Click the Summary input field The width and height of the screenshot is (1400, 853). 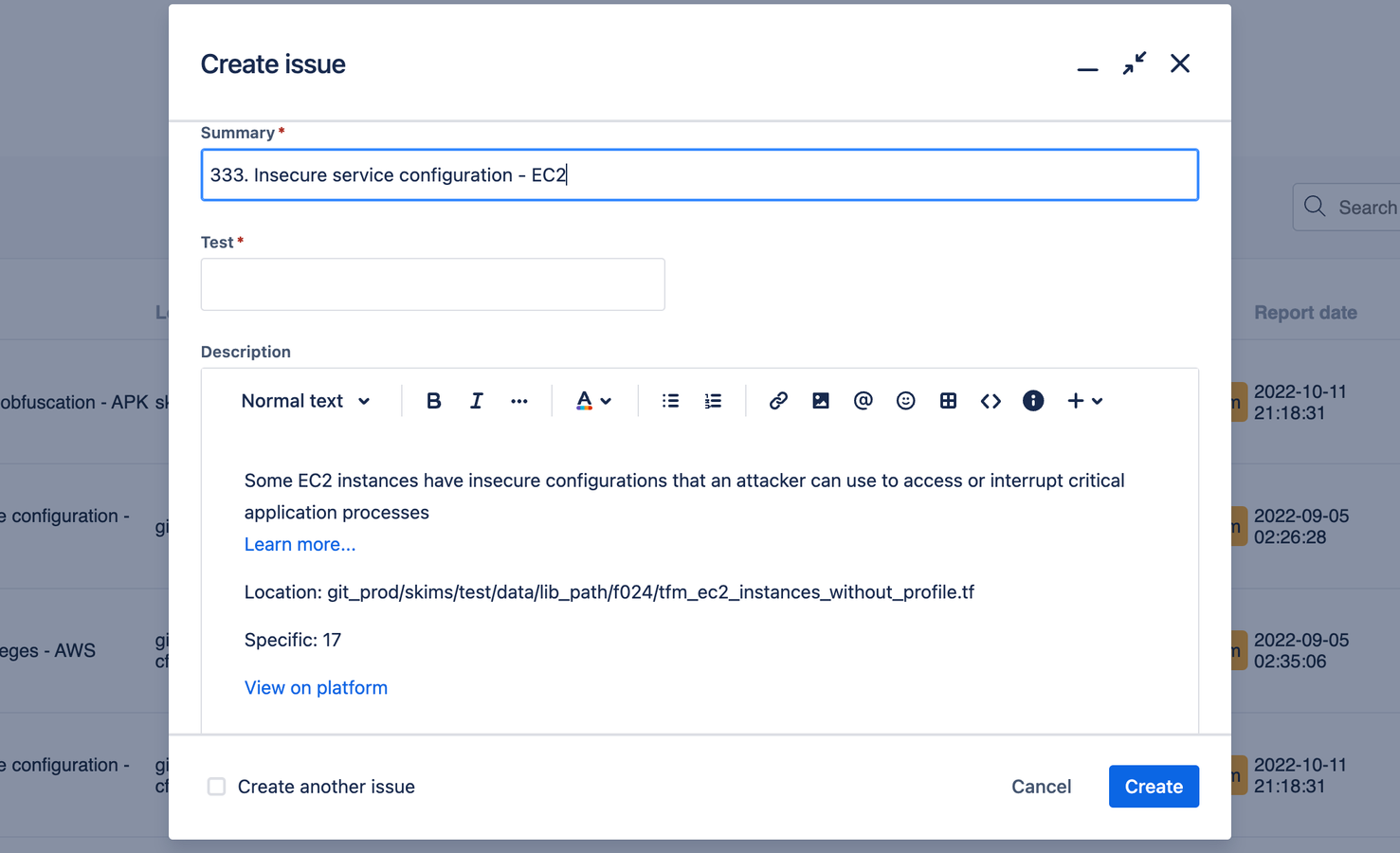point(700,174)
